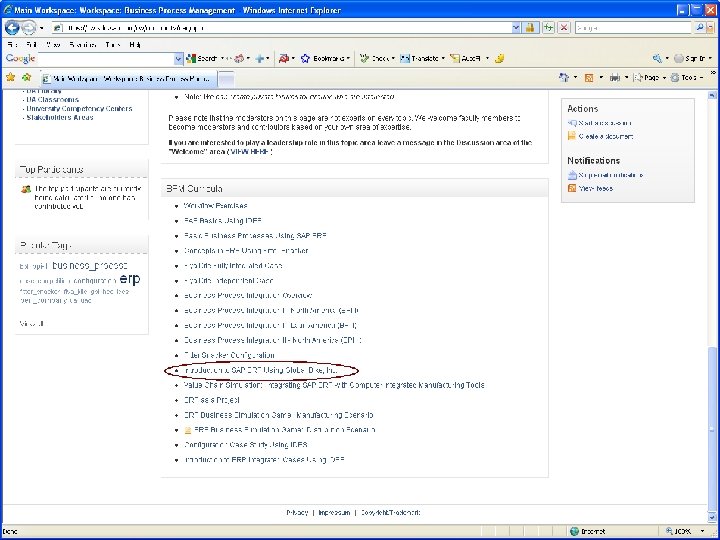Viewport: 720px width, 540px height.
Task: Select the Main Workspace browser tab
Action: [x=128, y=79]
